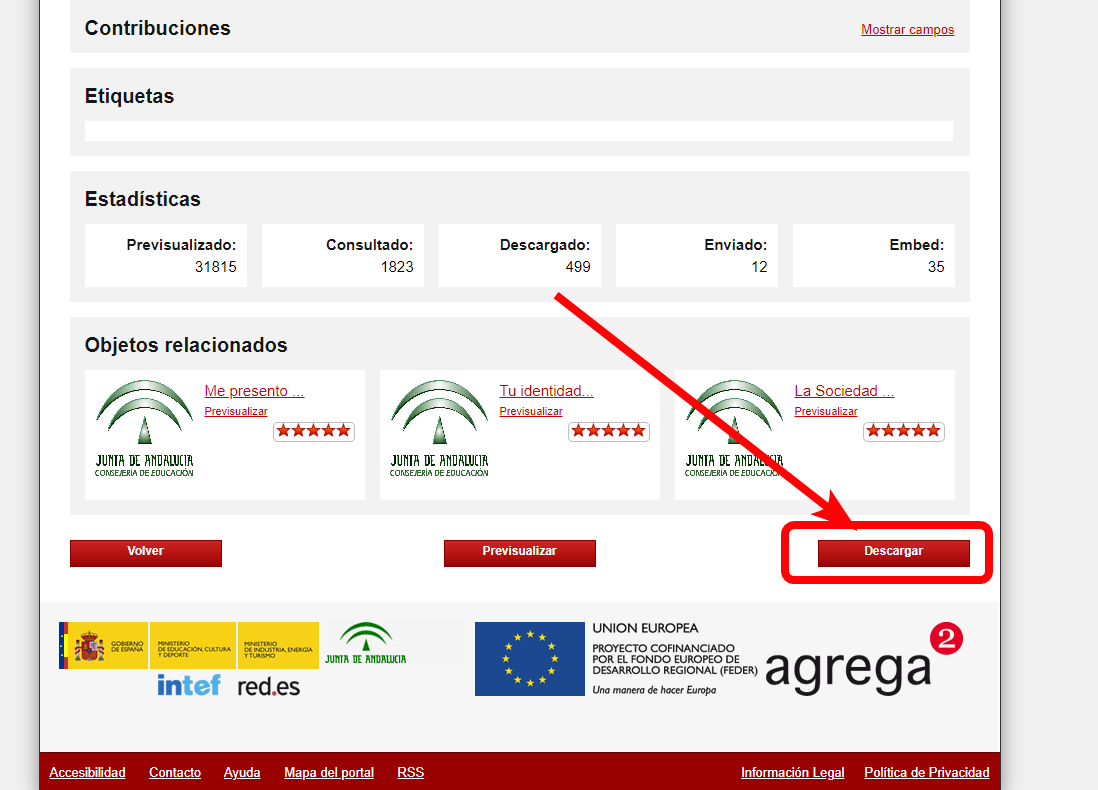Image resolution: width=1098 pixels, height=790 pixels.
Task: Click Previsualizar under 'Tu identidad...'
Action: pyautogui.click(x=531, y=412)
